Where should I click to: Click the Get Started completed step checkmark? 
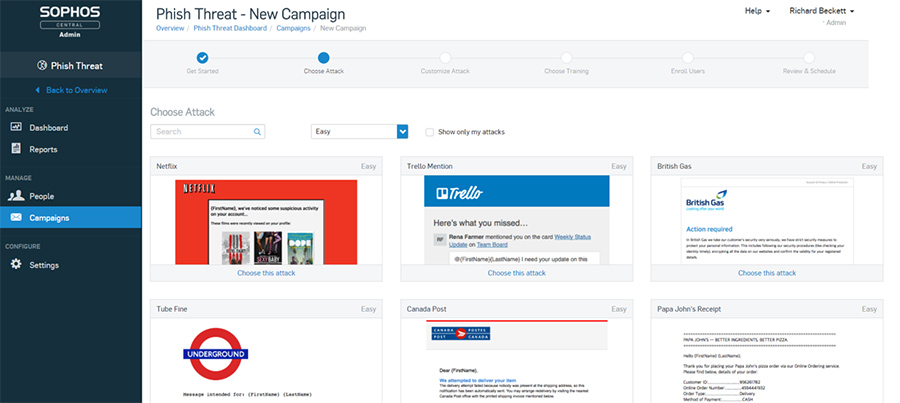click(x=202, y=57)
